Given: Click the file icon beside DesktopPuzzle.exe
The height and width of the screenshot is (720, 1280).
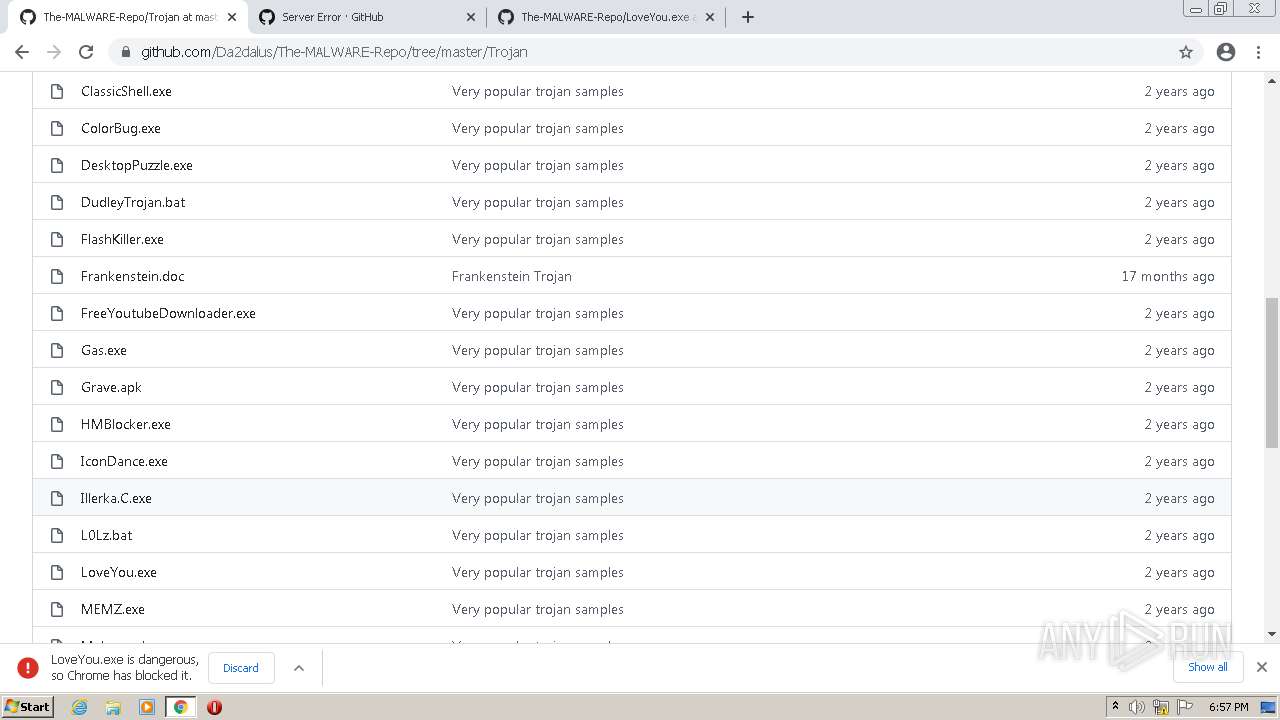Looking at the screenshot, I should 57,165.
